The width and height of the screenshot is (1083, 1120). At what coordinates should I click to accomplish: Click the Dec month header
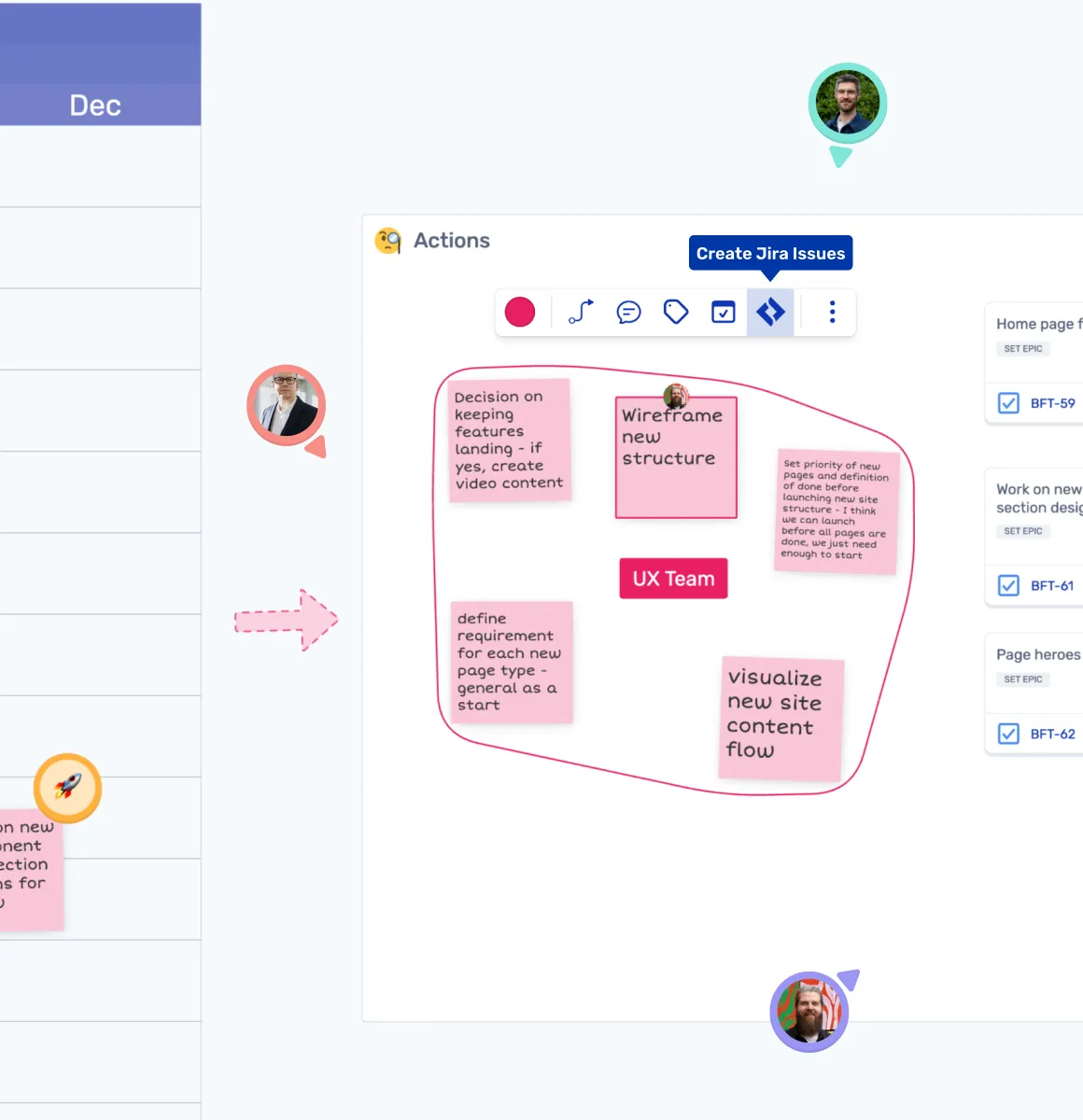point(95,105)
